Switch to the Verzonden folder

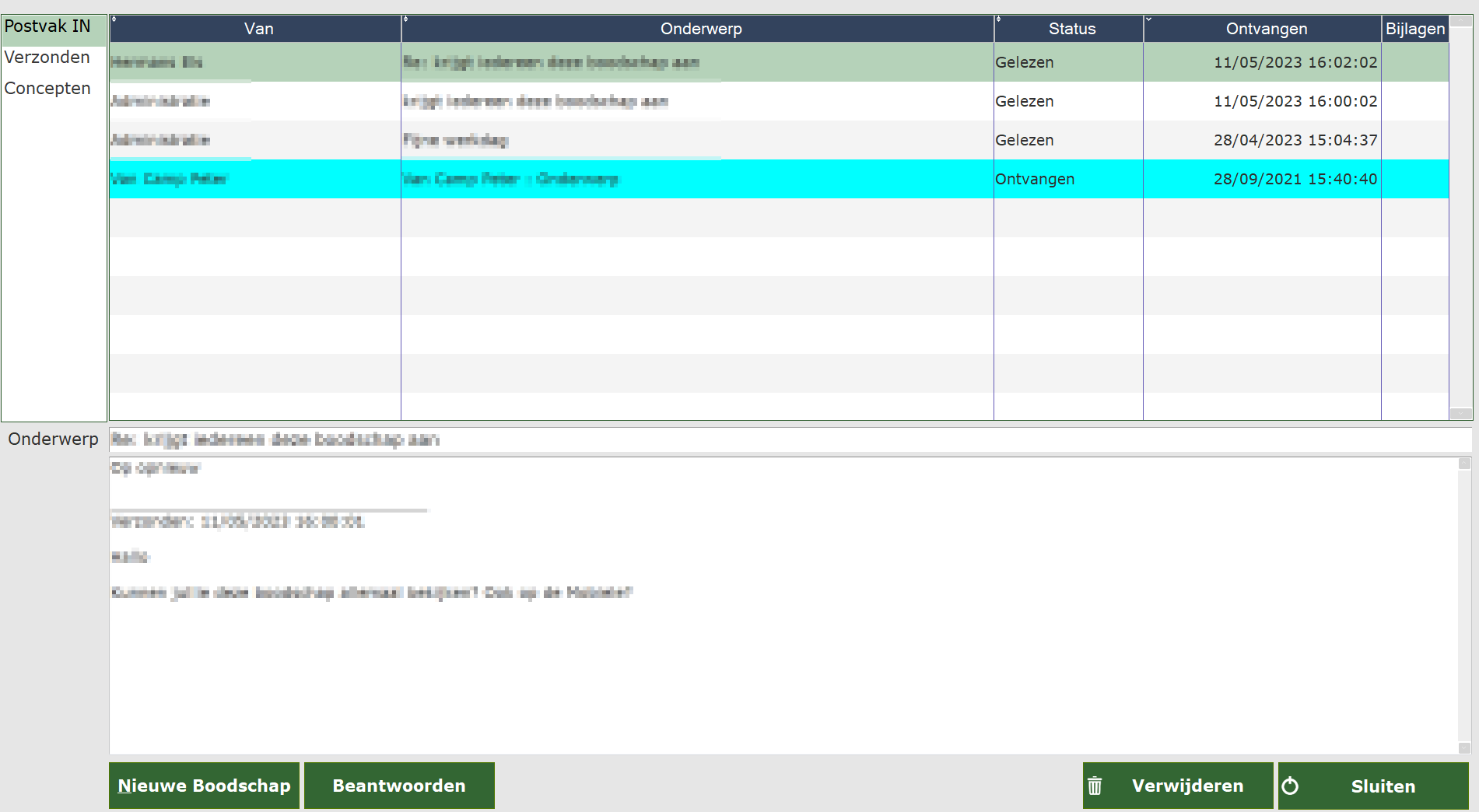coord(47,58)
